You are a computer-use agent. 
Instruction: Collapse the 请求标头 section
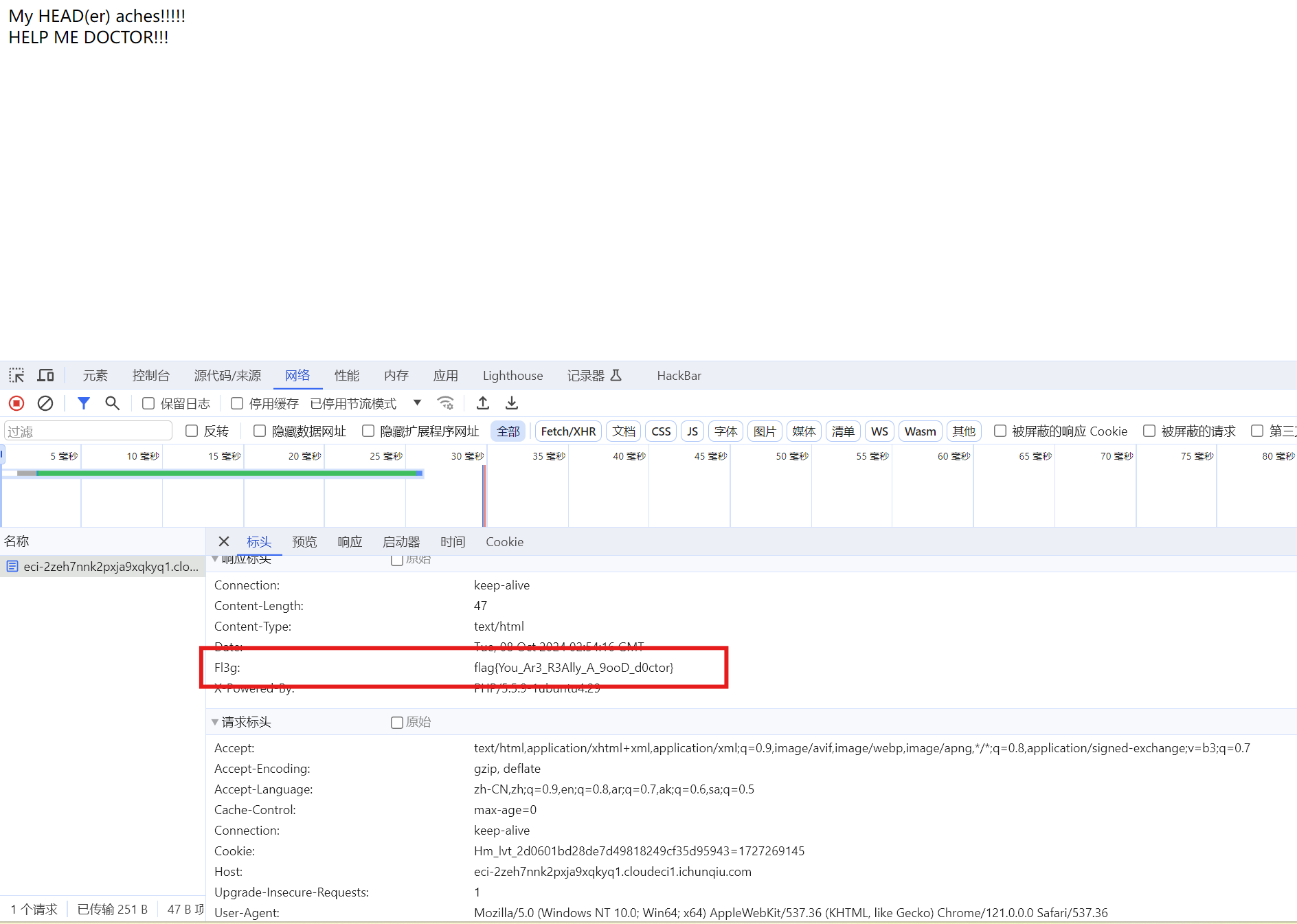[x=215, y=722]
